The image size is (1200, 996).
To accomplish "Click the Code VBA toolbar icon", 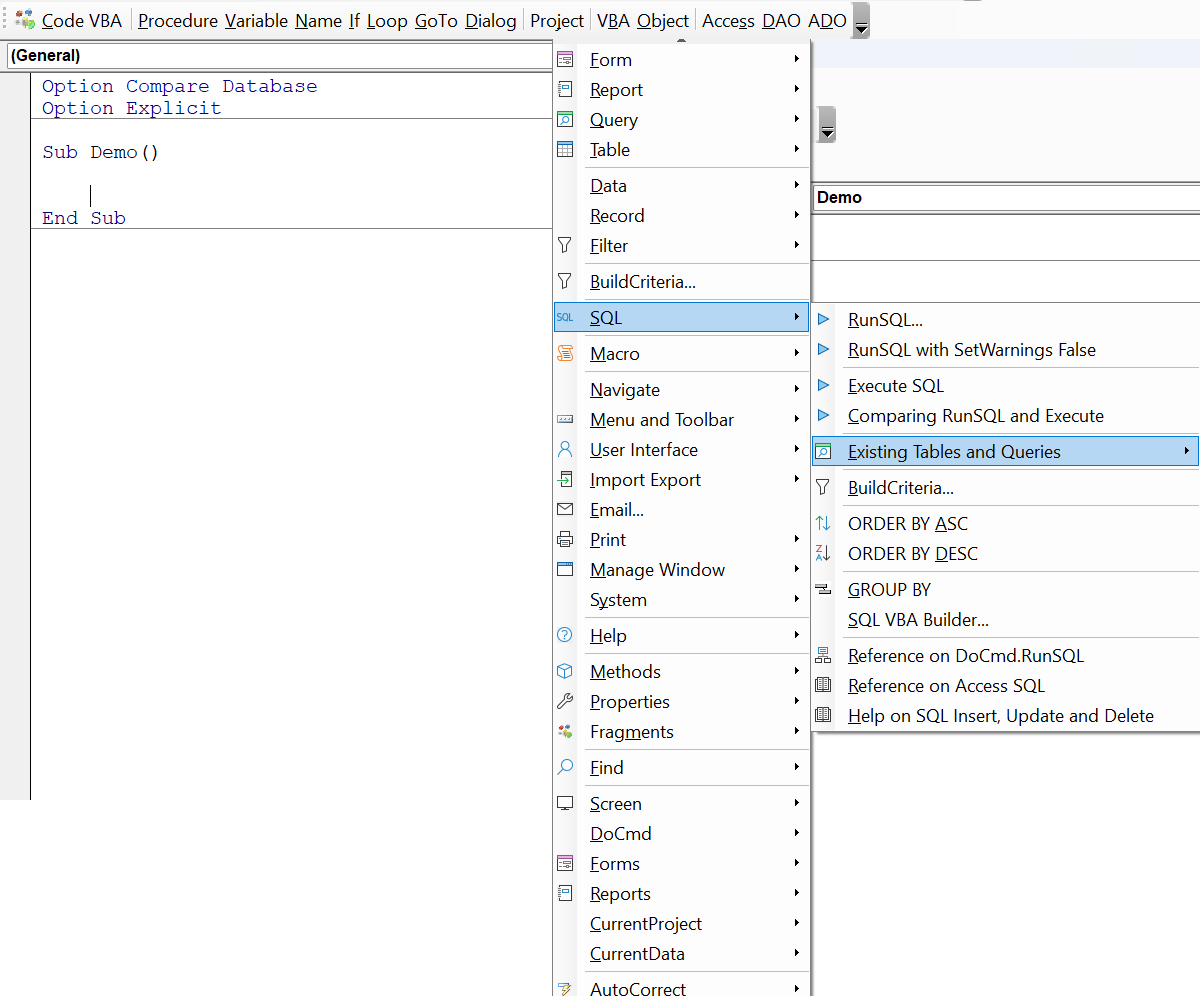I will (25, 19).
